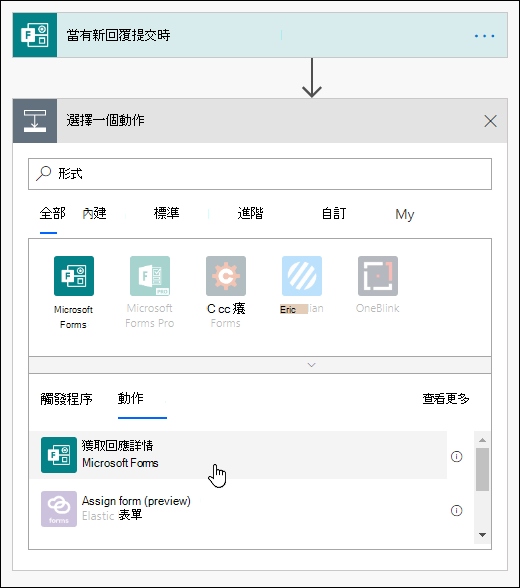Image resolution: width=520 pixels, height=588 pixels.
Task: Click the 查看更多 link
Action: click(x=446, y=399)
